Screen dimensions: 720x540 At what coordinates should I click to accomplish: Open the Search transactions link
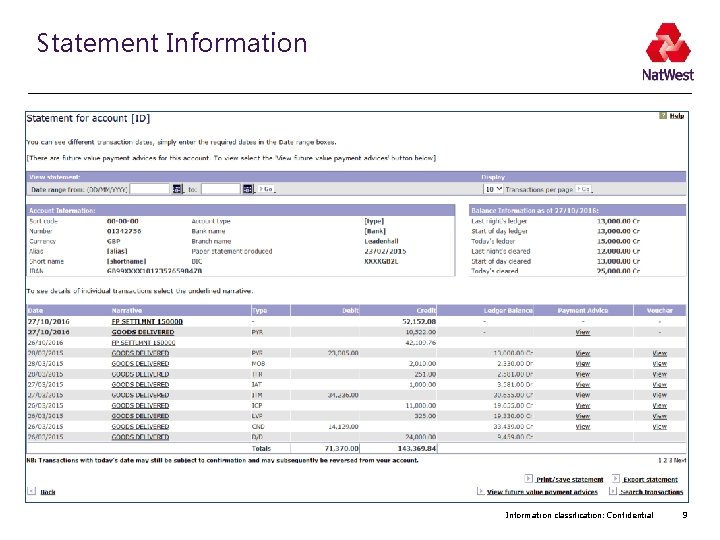(x=652, y=492)
